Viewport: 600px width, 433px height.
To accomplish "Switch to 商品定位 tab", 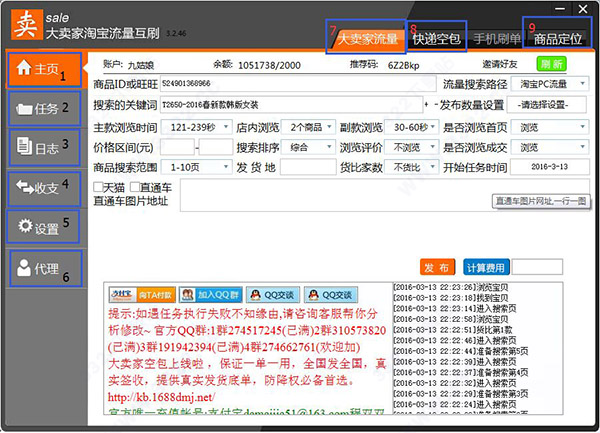I will click(557, 39).
